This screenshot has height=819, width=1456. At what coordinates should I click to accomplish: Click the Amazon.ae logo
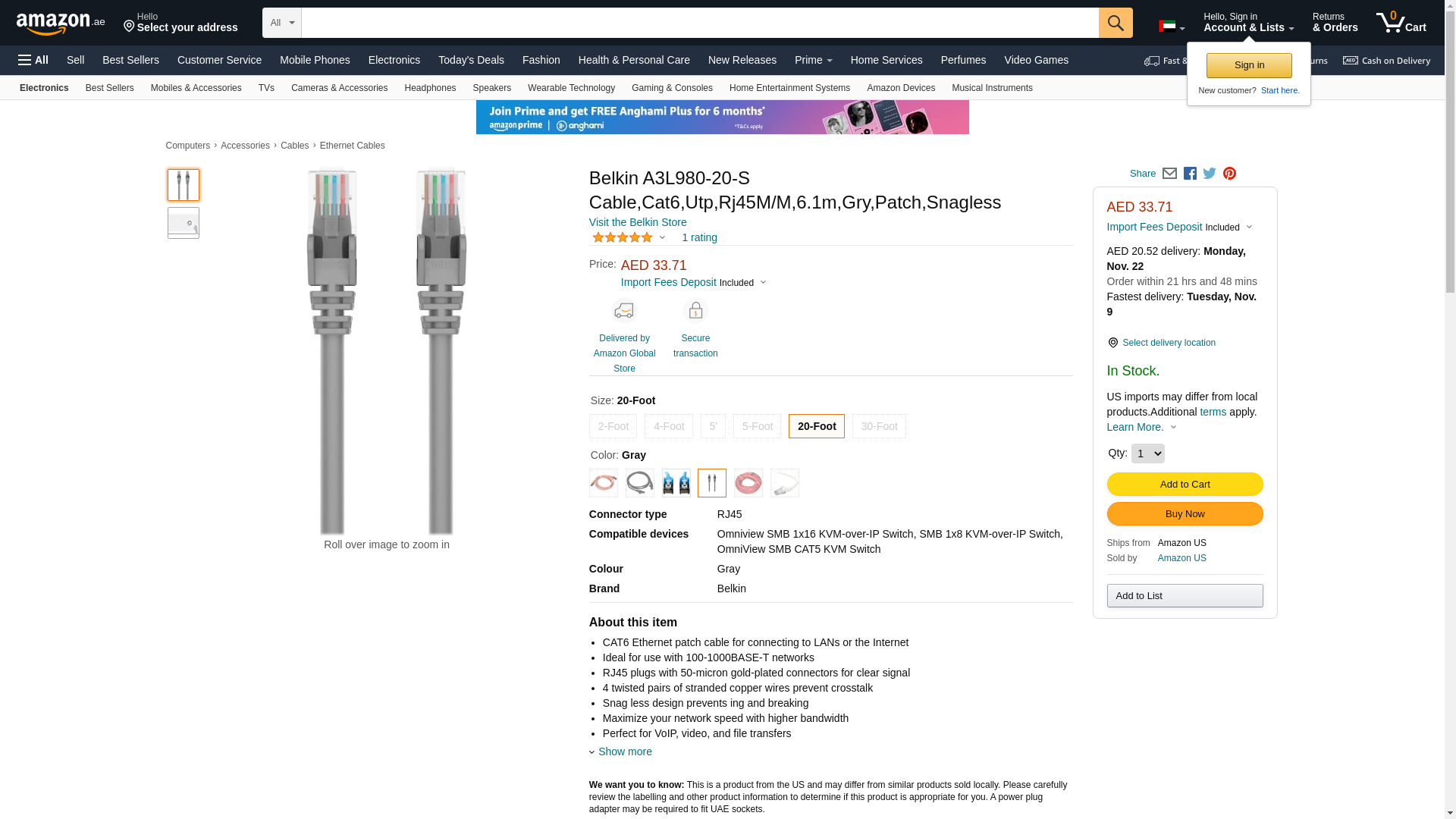[x=61, y=24]
